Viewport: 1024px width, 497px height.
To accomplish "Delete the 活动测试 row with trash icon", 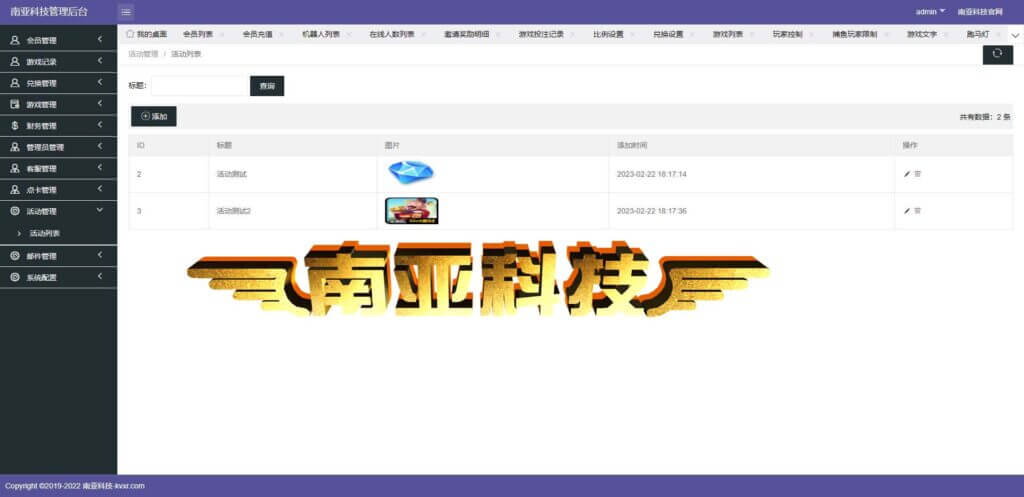I will tap(918, 174).
